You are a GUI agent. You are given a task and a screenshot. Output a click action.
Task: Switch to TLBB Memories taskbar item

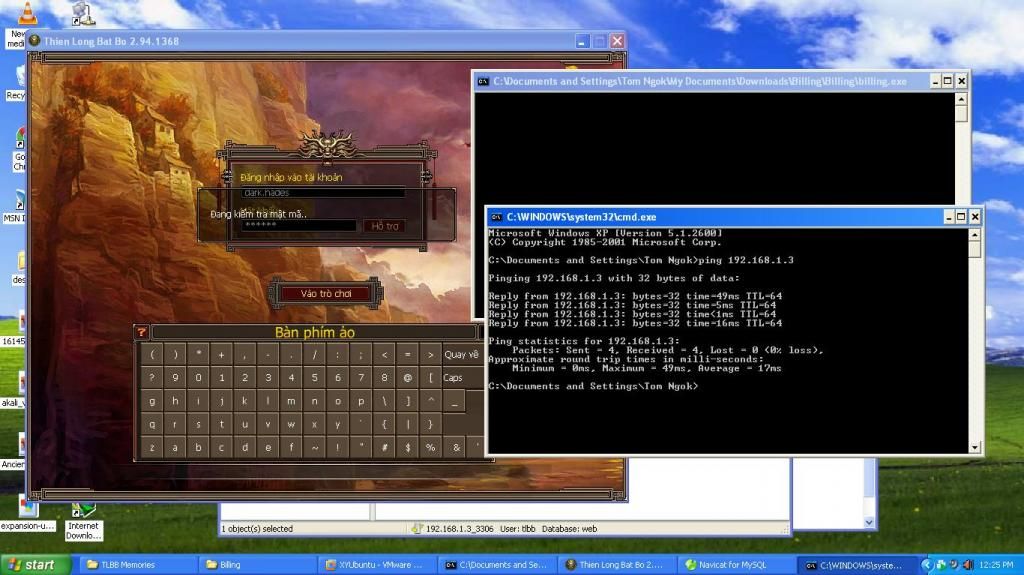tap(138, 565)
